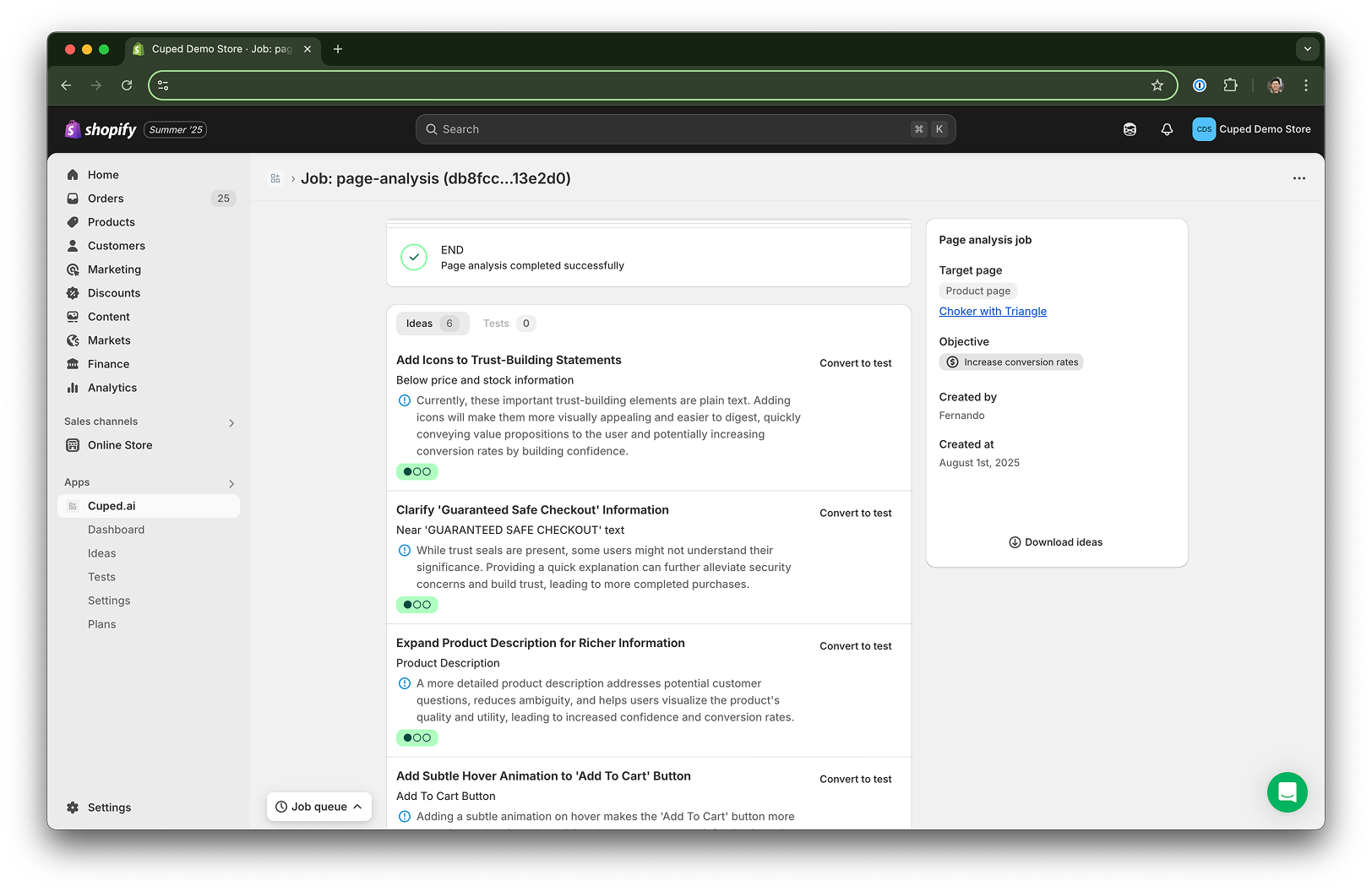The height and width of the screenshot is (892, 1372).
Task: Reload the page in the browser
Action: click(127, 85)
